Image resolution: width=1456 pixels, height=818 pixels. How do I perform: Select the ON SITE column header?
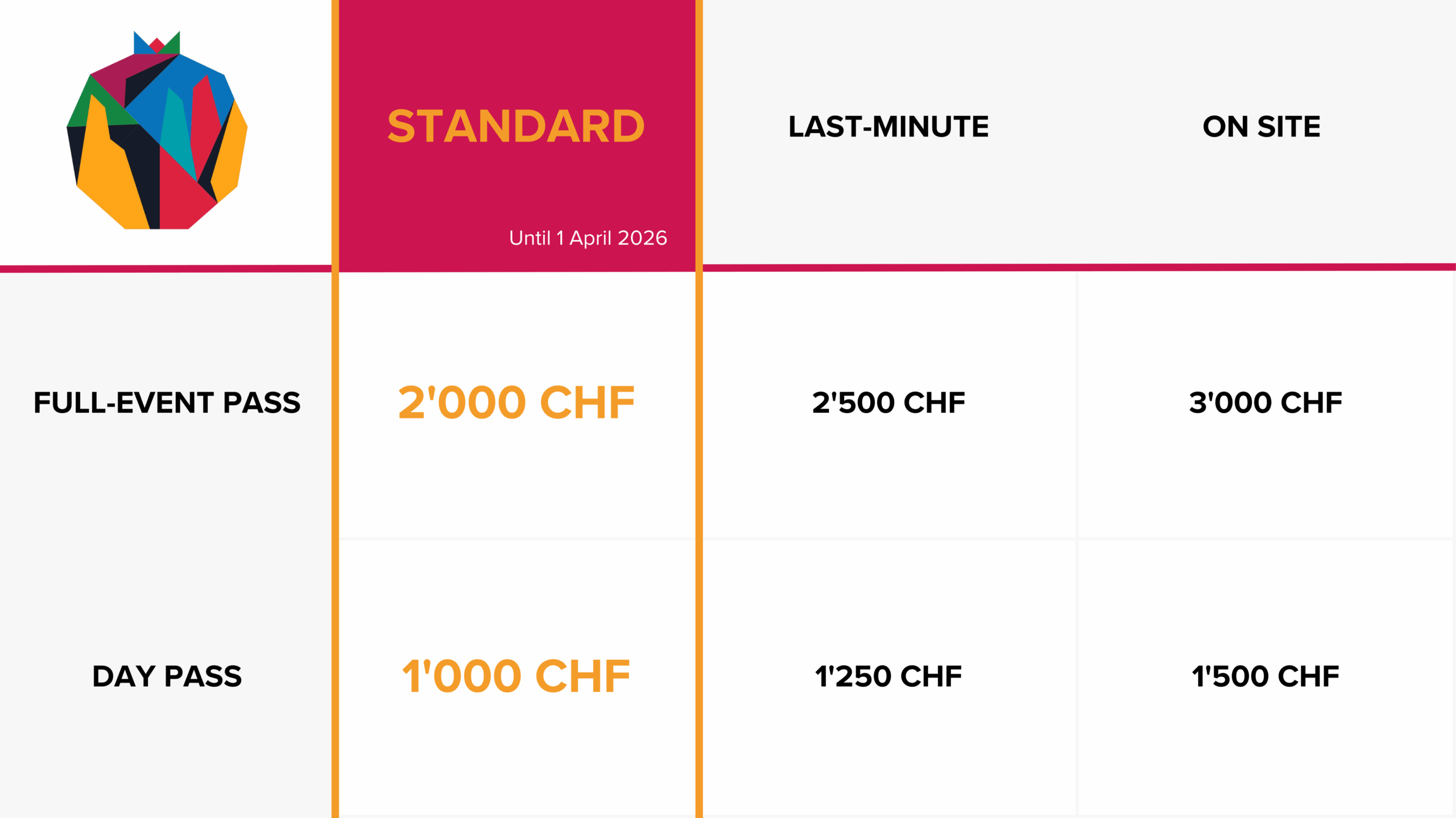[1261, 126]
